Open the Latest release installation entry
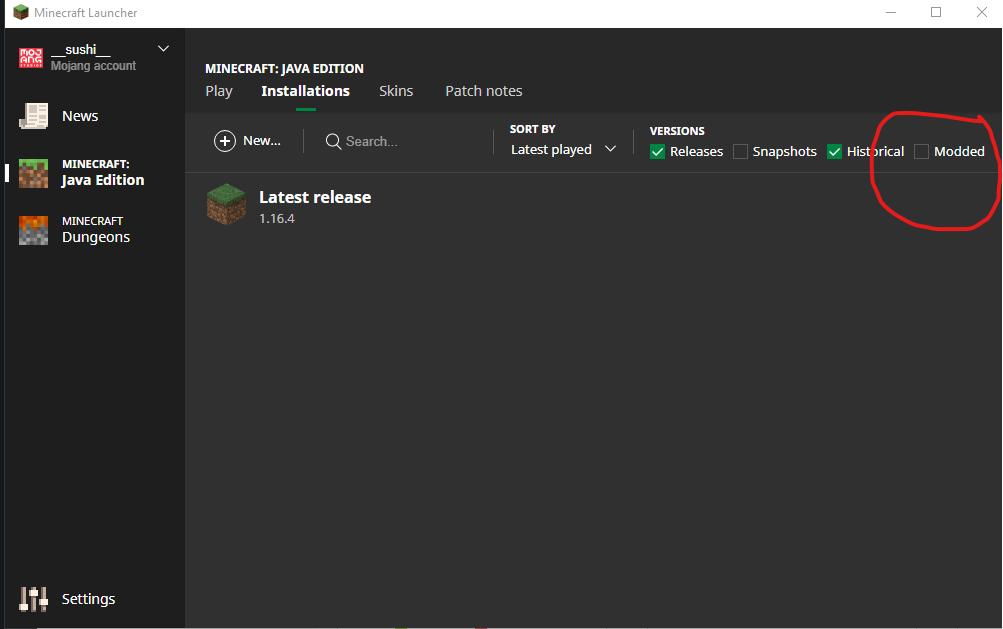This screenshot has width=1003, height=629. pos(593,205)
